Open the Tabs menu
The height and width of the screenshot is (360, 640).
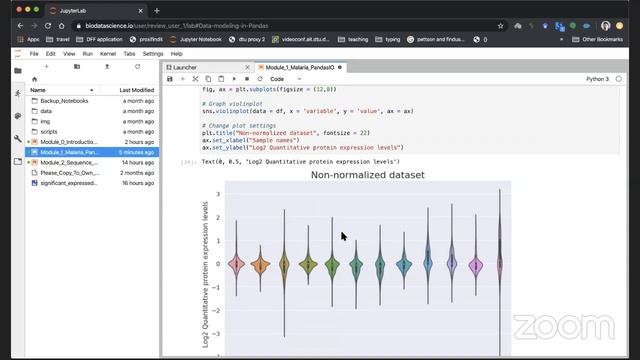pyautogui.click(x=129, y=54)
